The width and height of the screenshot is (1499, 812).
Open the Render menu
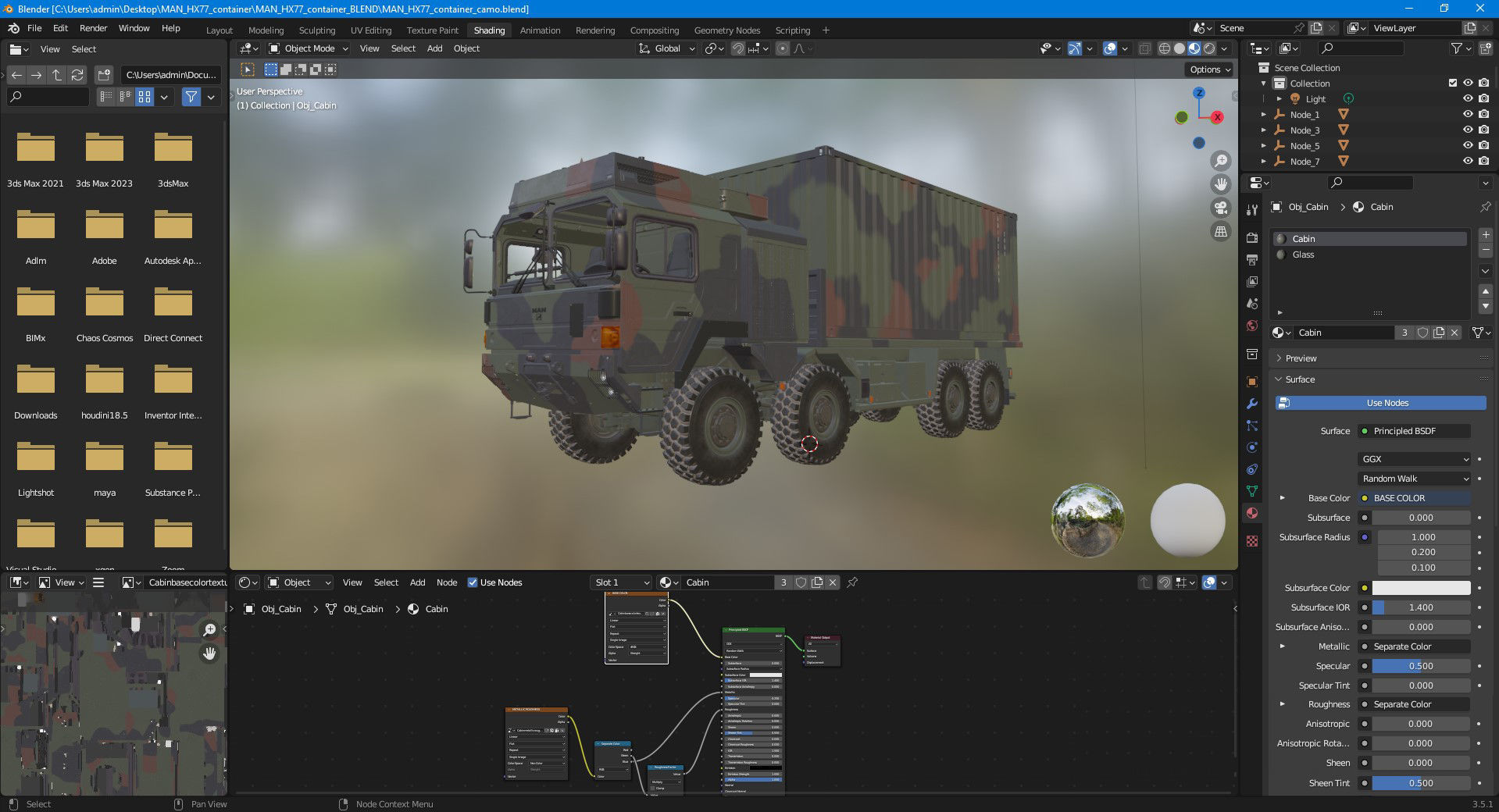tap(93, 28)
